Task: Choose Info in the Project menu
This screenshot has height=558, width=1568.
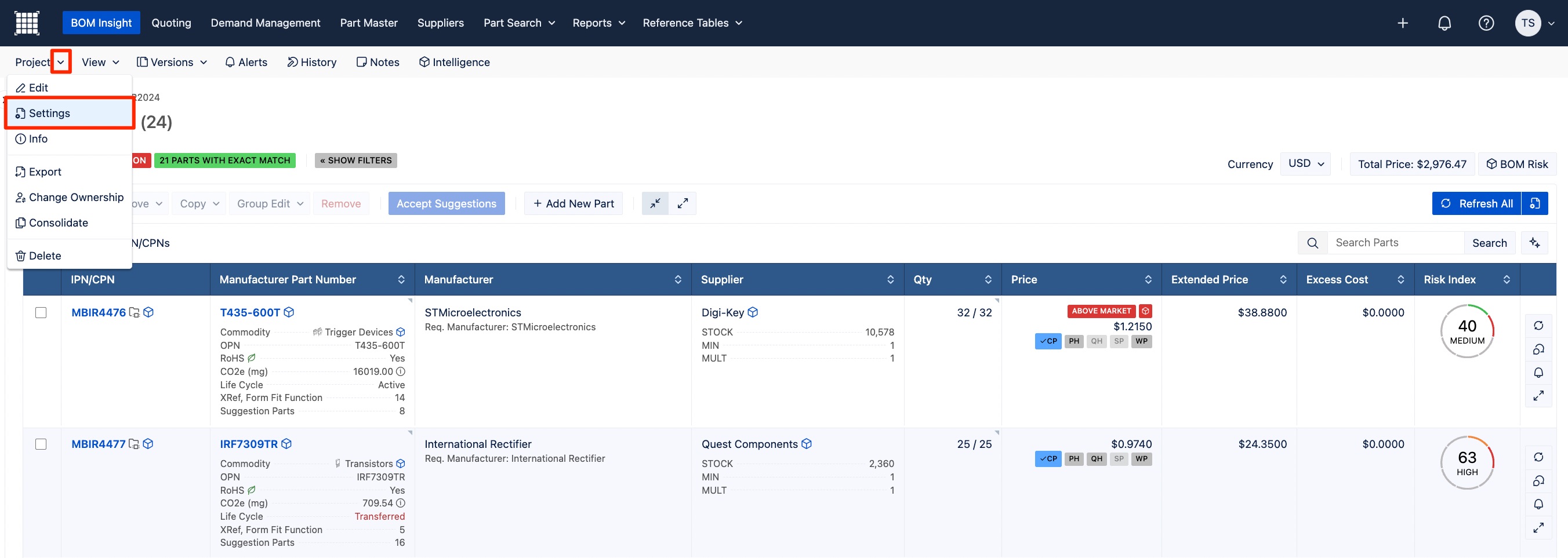Action: pos(70,138)
